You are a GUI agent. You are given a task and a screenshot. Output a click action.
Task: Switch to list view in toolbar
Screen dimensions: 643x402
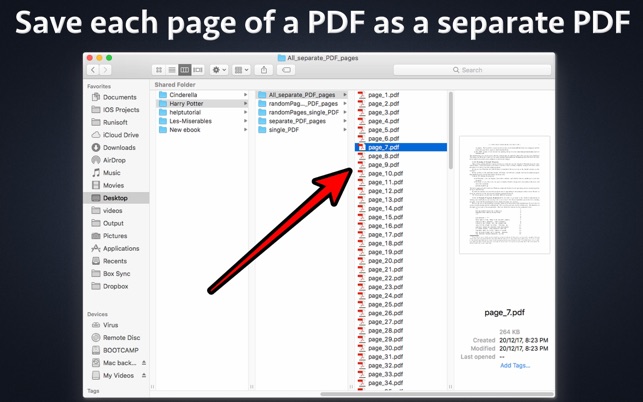click(172, 70)
